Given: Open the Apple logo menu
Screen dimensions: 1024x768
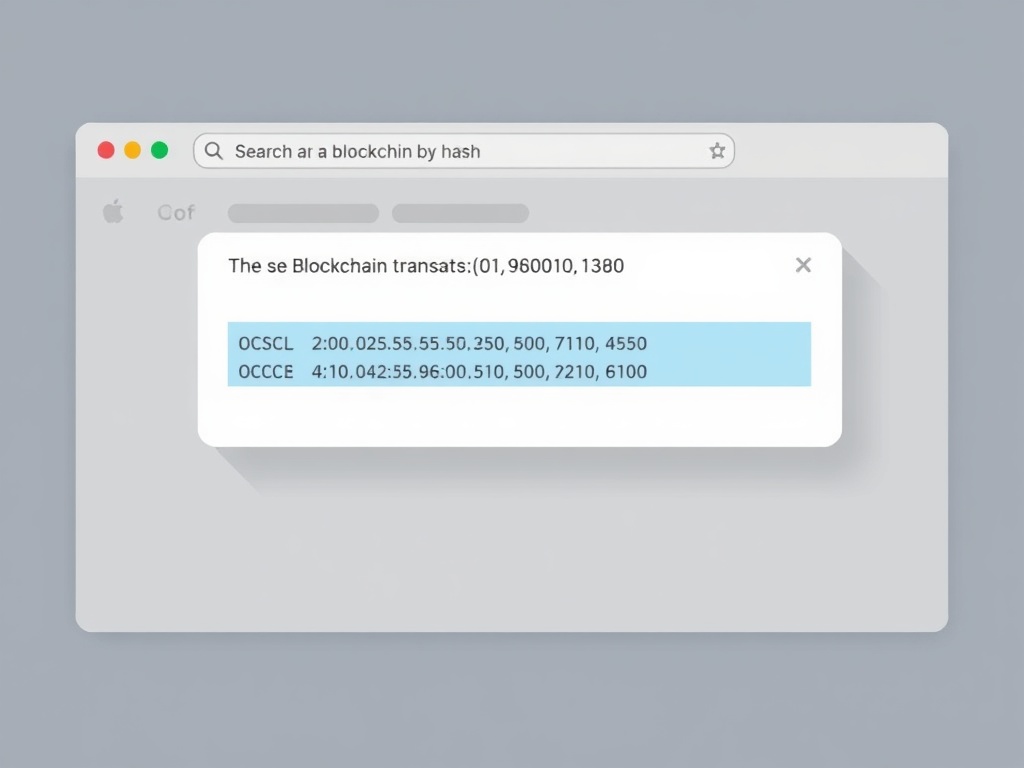Looking at the screenshot, I should pos(113,212).
